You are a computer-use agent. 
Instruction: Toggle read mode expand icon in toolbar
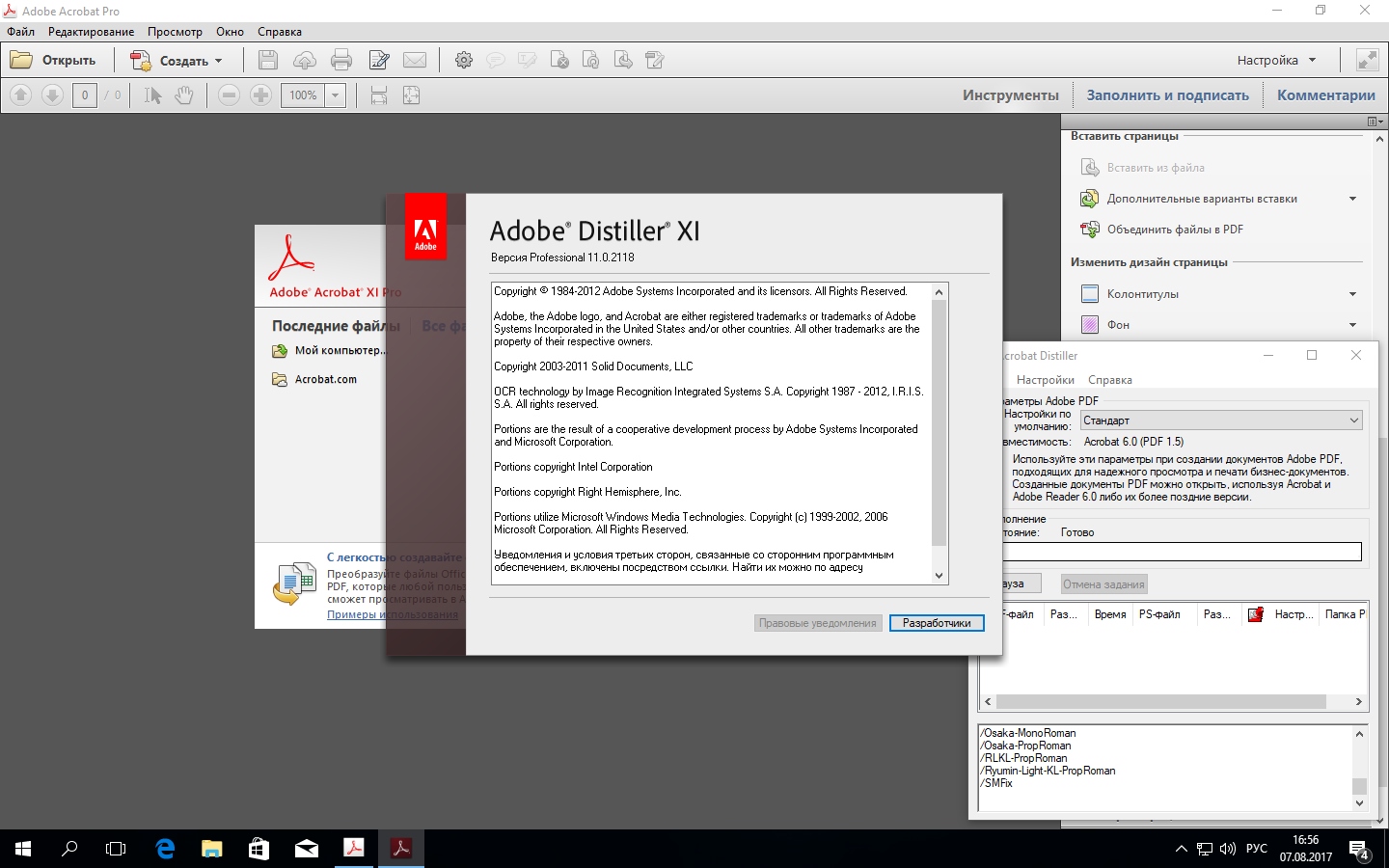[1368, 60]
